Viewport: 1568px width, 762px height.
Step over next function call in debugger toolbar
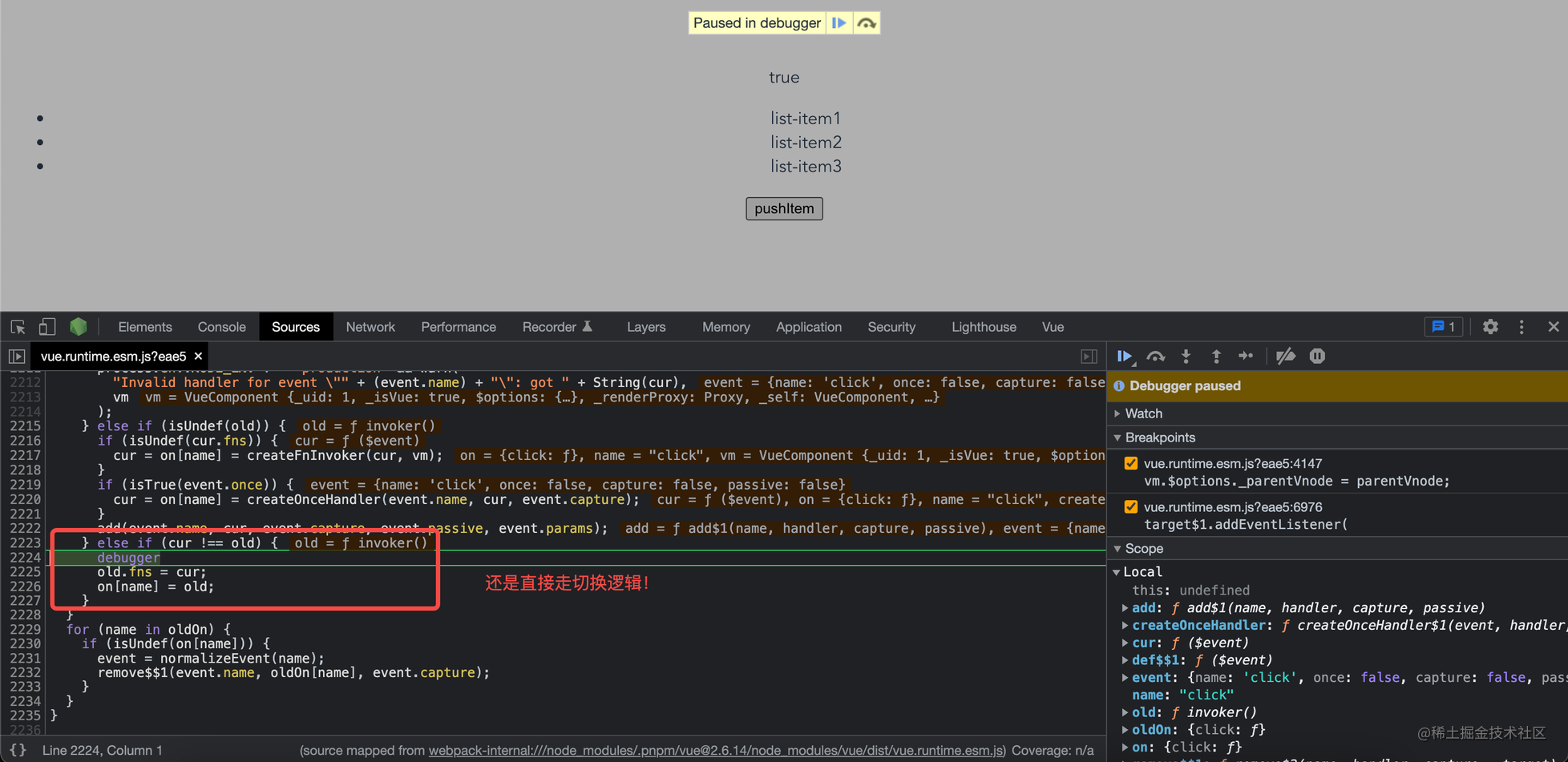coord(1155,357)
